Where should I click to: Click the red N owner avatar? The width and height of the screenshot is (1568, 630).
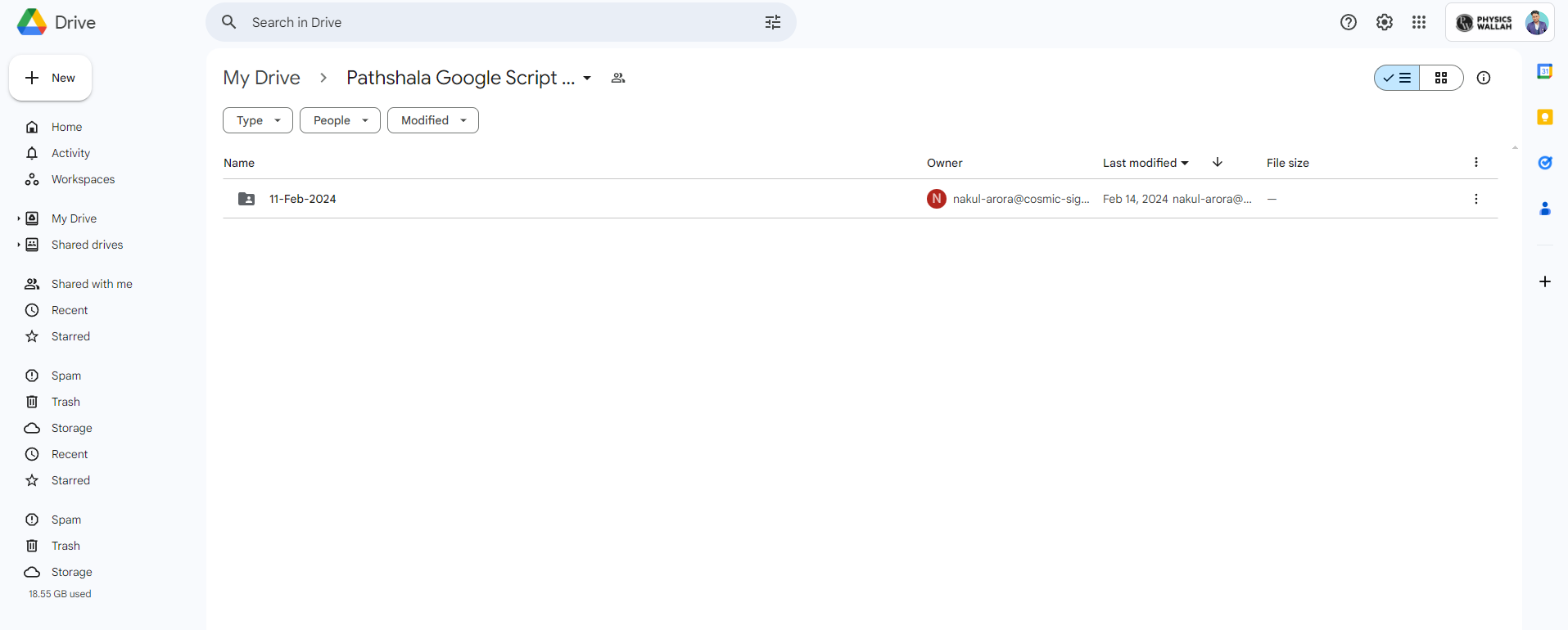[x=937, y=199]
